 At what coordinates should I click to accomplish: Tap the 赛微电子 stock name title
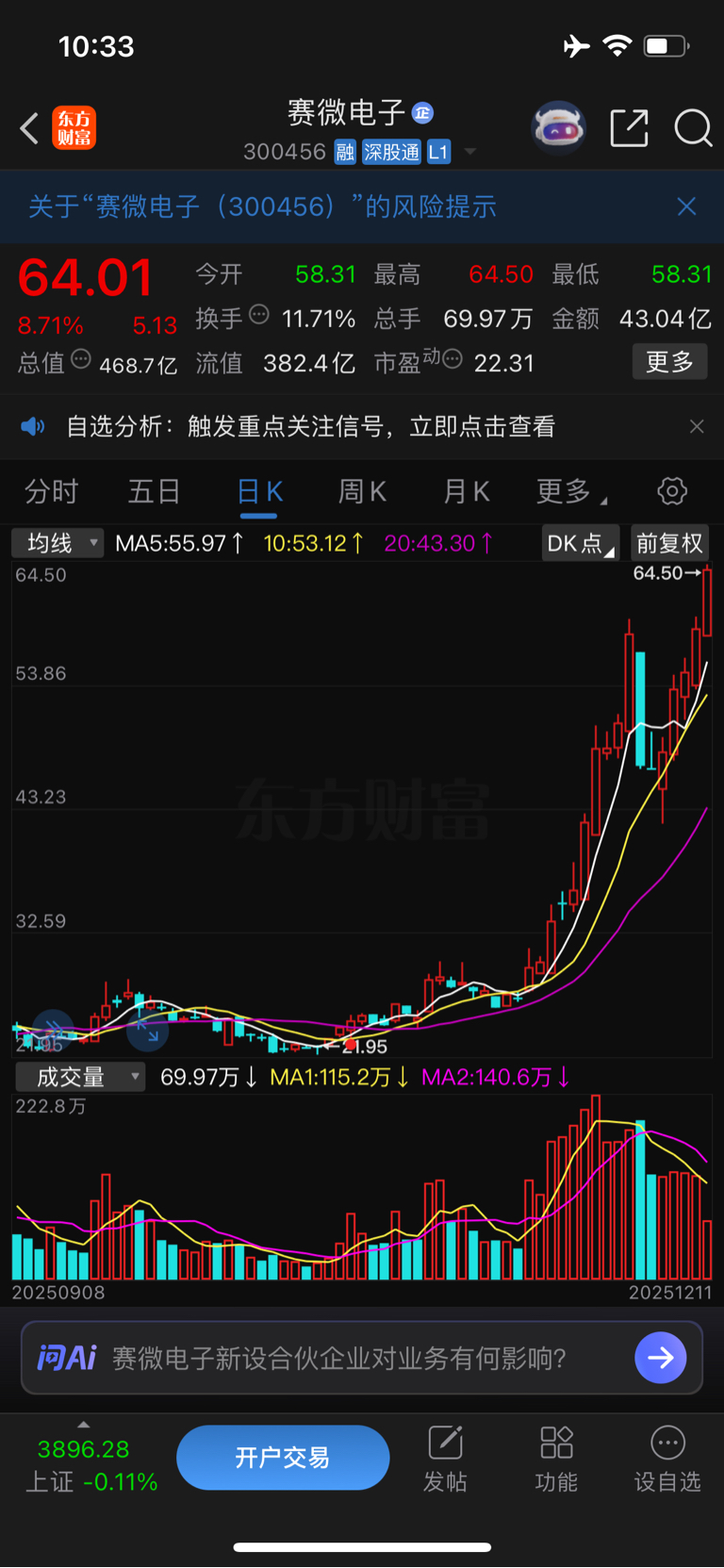pos(346,113)
